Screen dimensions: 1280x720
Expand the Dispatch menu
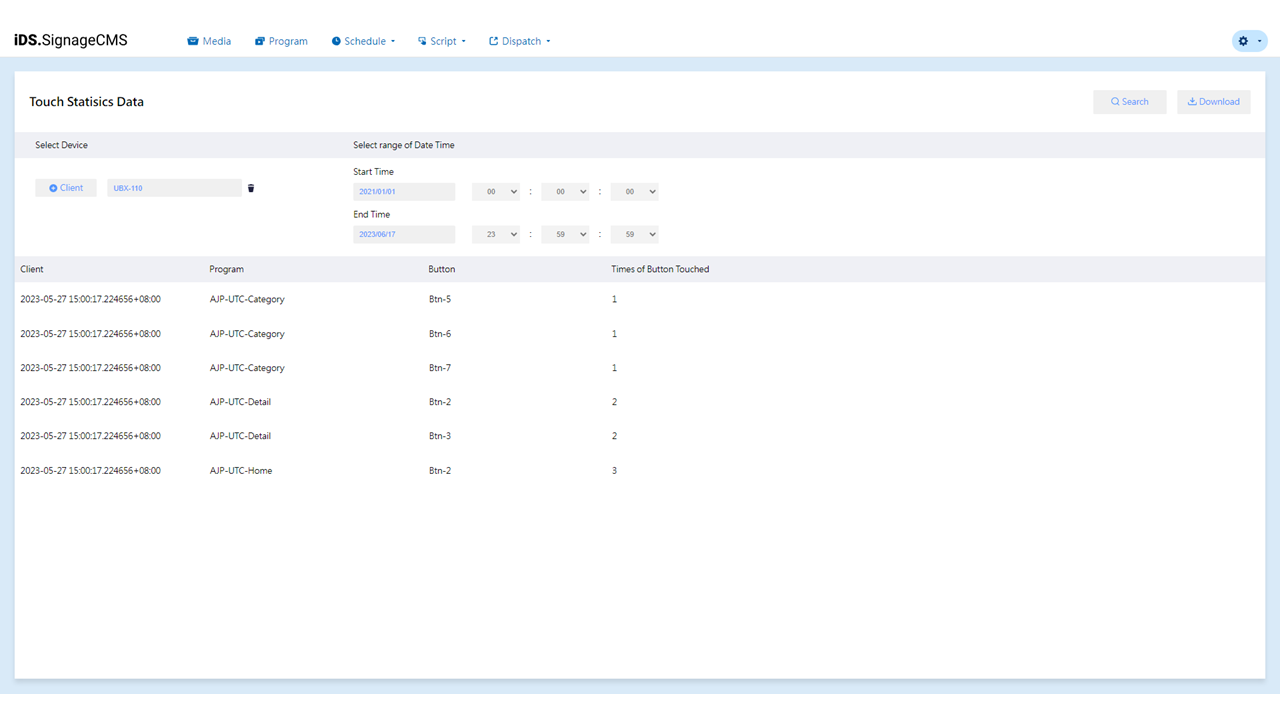tap(520, 41)
